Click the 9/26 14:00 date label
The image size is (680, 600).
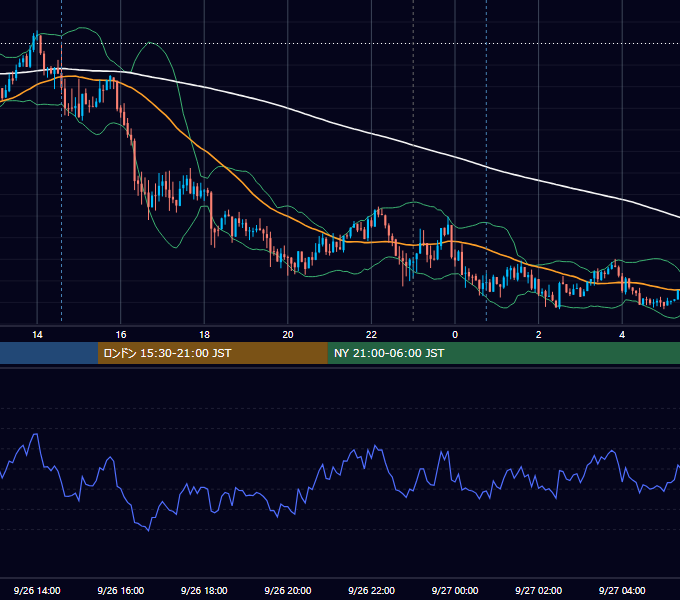pyautogui.click(x=37, y=590)
